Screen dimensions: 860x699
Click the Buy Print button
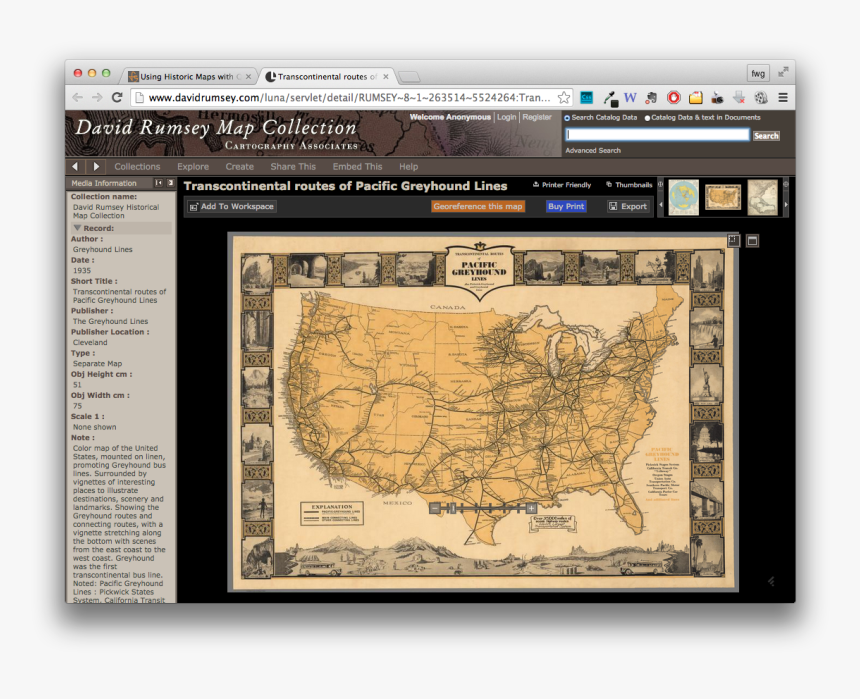tap(566, 206)
